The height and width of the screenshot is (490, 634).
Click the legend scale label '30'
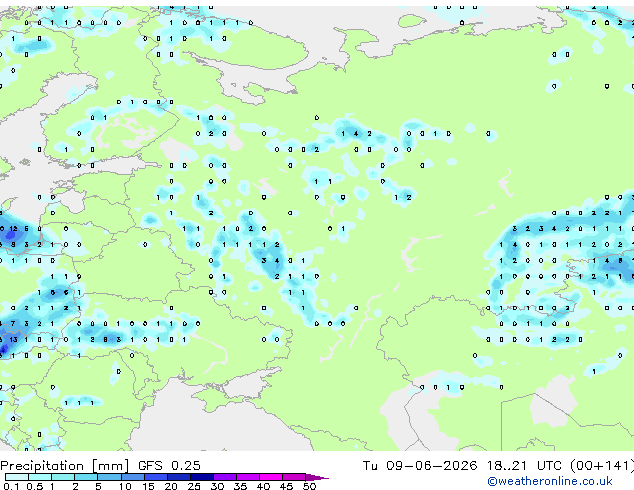point(217,486)
